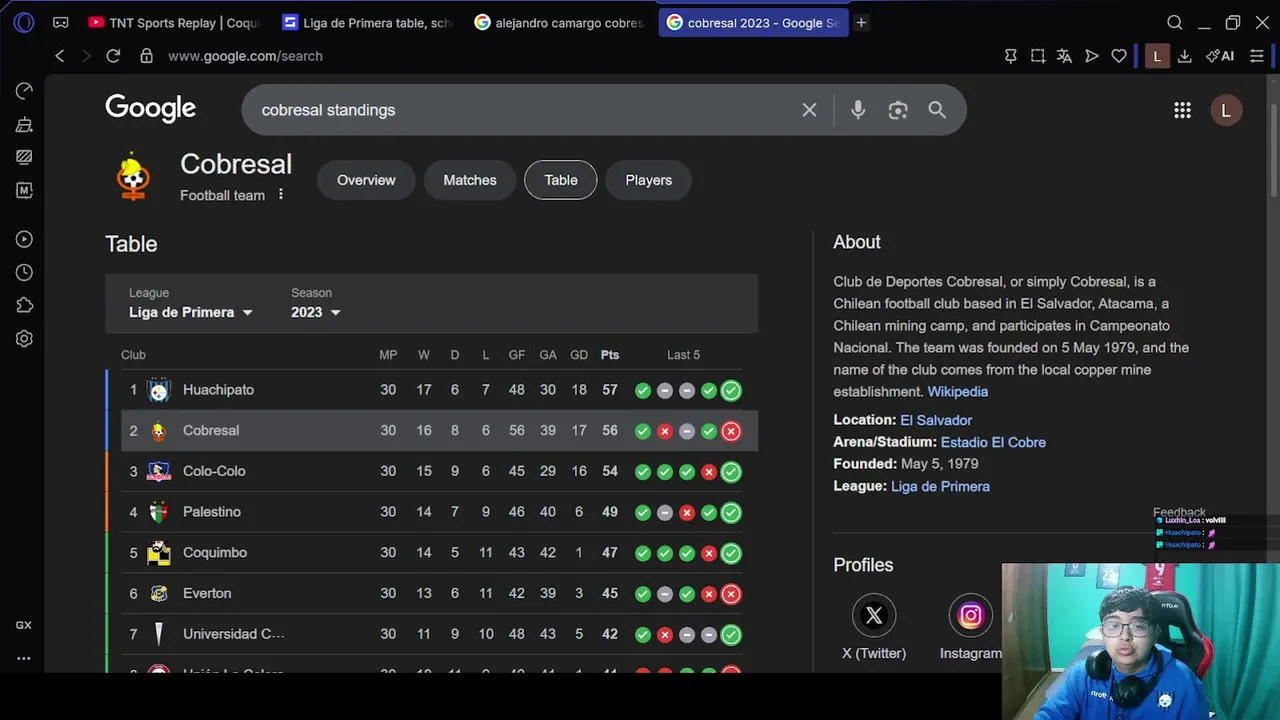
Task: Open Cobresal three-dot options menu
Action: pyautogui.click(x=281, y=195)
